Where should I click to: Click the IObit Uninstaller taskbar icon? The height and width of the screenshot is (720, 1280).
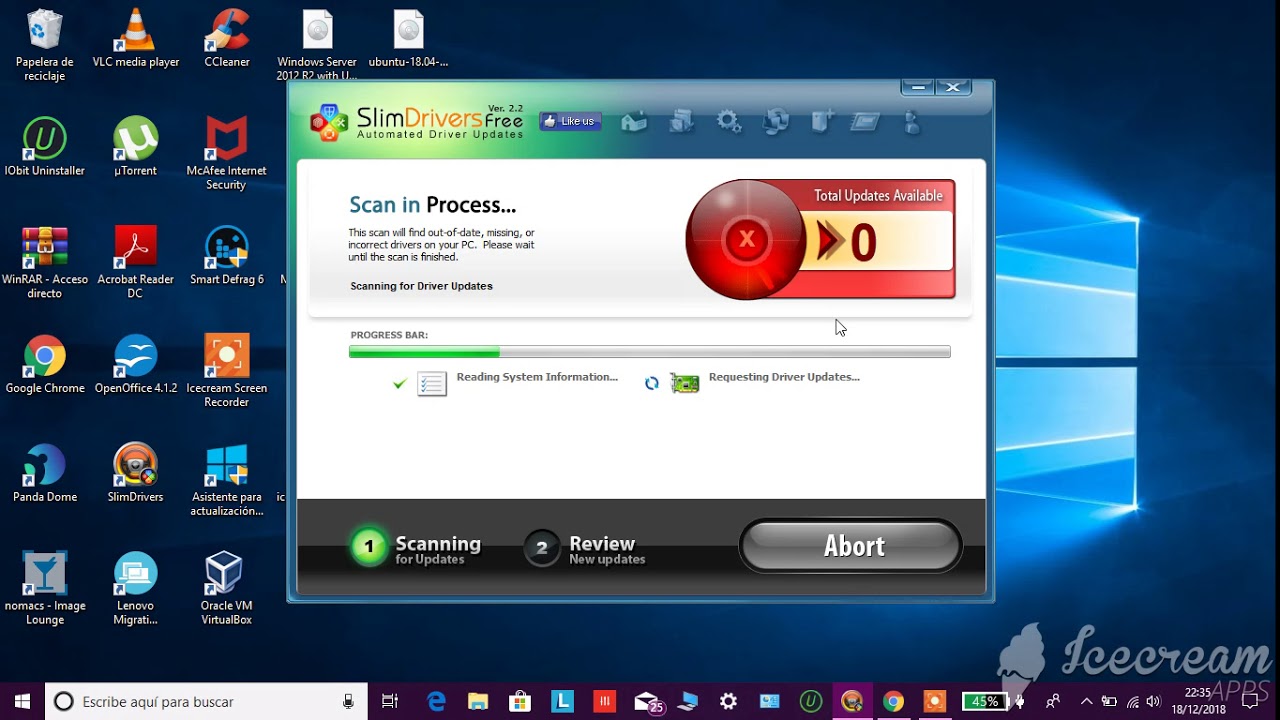point(811,701)
